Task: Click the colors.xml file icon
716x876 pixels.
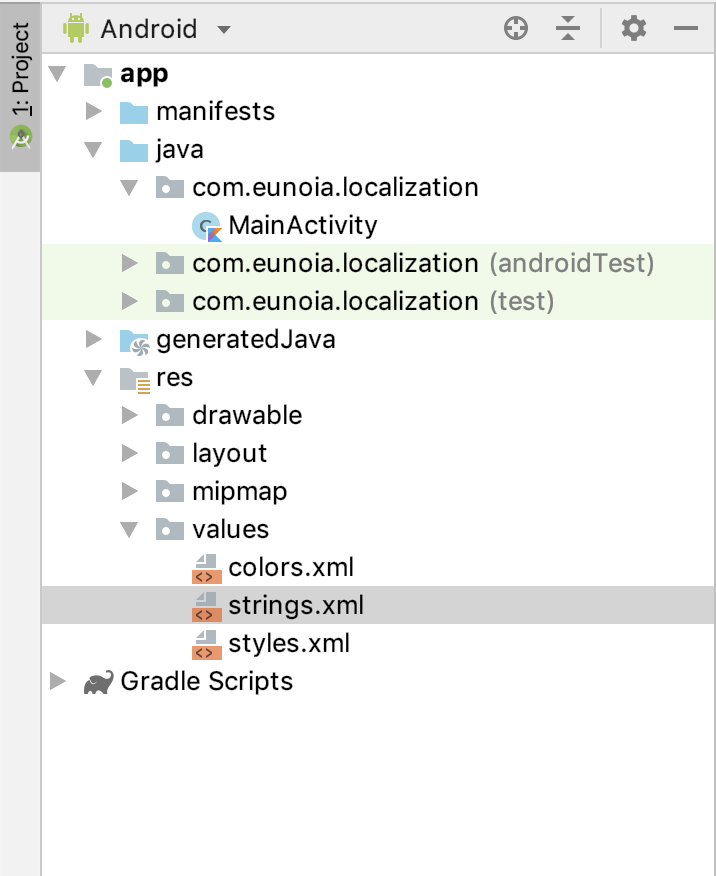Action: [x=207, y=569]
